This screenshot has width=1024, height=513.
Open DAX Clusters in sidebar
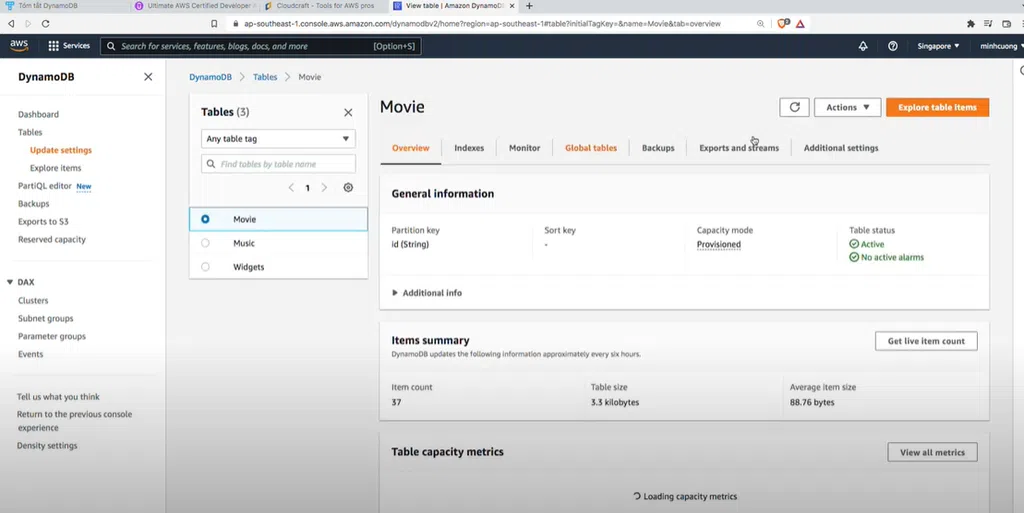click(33, 301)
